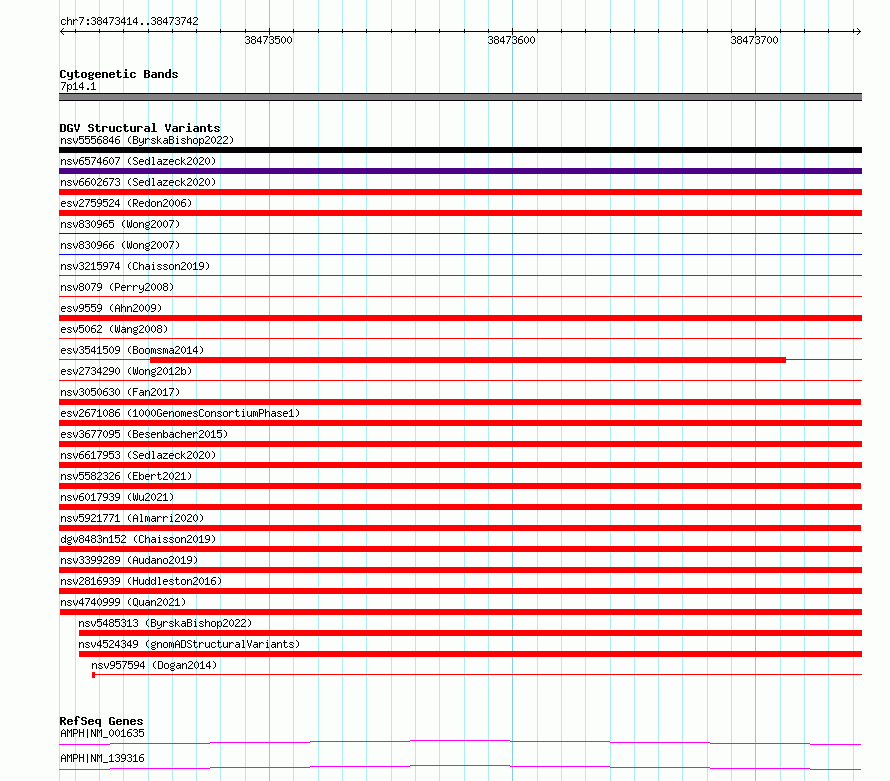Image resolution: width=890 pixels, height=781 pixels.
Task: Open esv5062 (Wang2008) variant
Action: pyautogui.click(x=114, y=329)
